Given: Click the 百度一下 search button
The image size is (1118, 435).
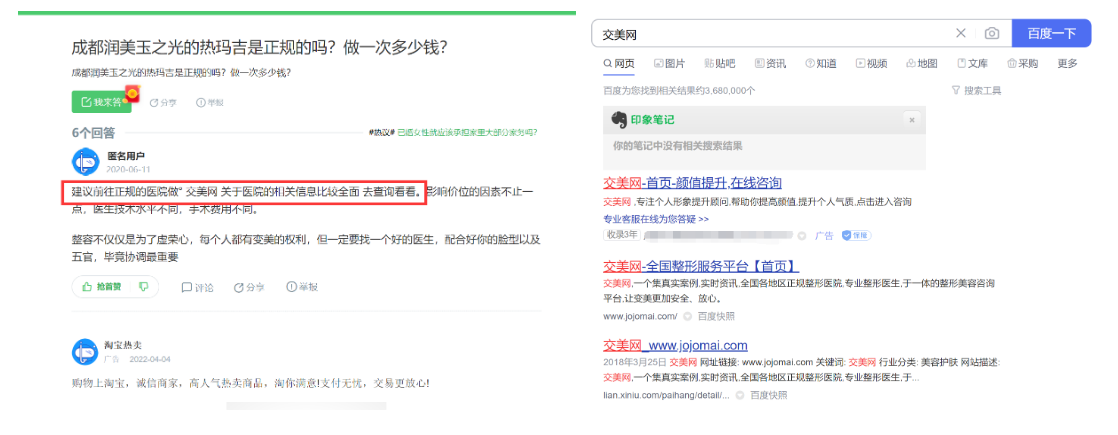Looking at the screenshot, I should pyautogui.click(x=1051, y=34).
